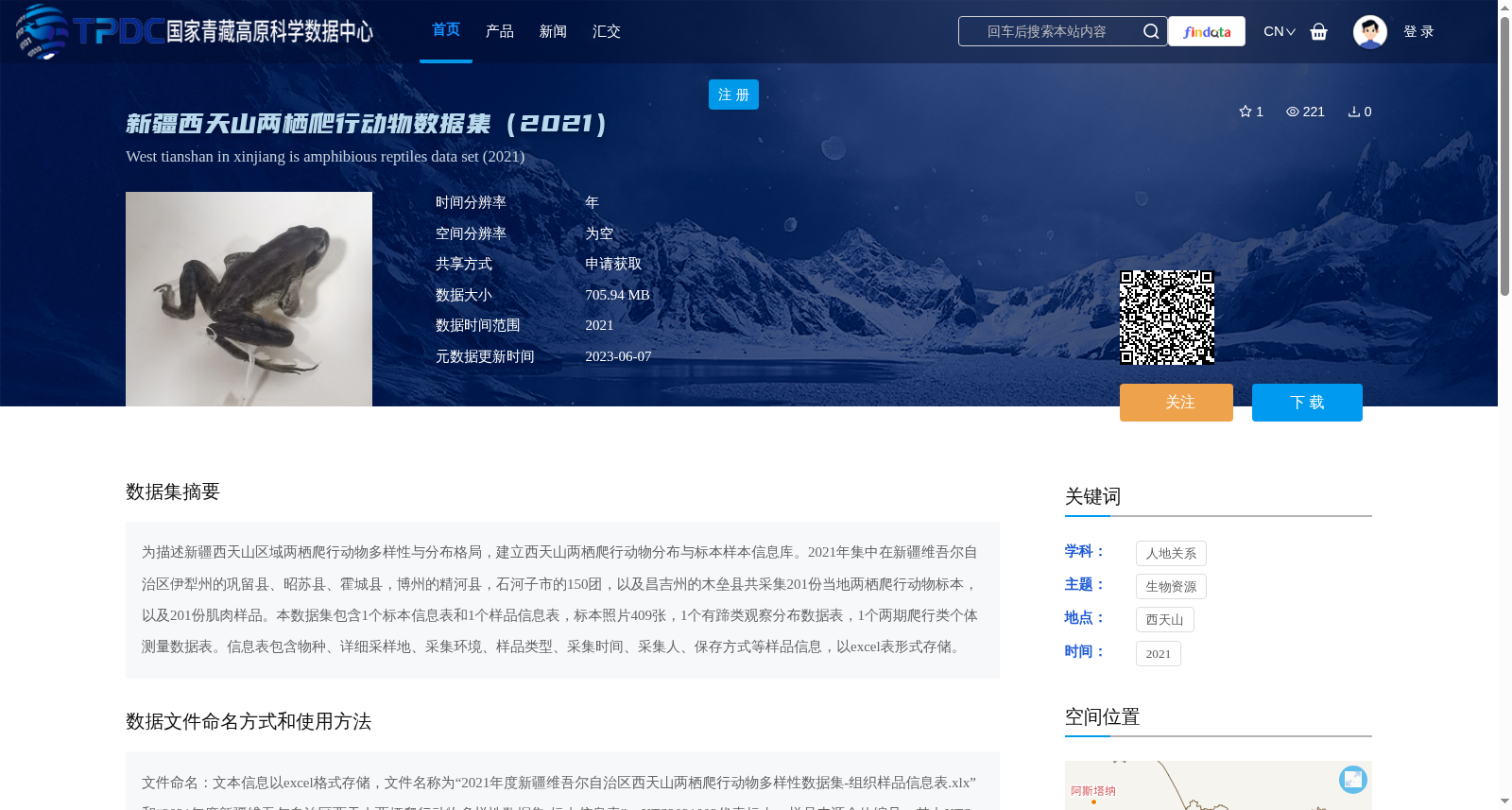The image size is (1512, 810).
Task: Open the 汇交 menu item
Action: click(x=607, y=31)
